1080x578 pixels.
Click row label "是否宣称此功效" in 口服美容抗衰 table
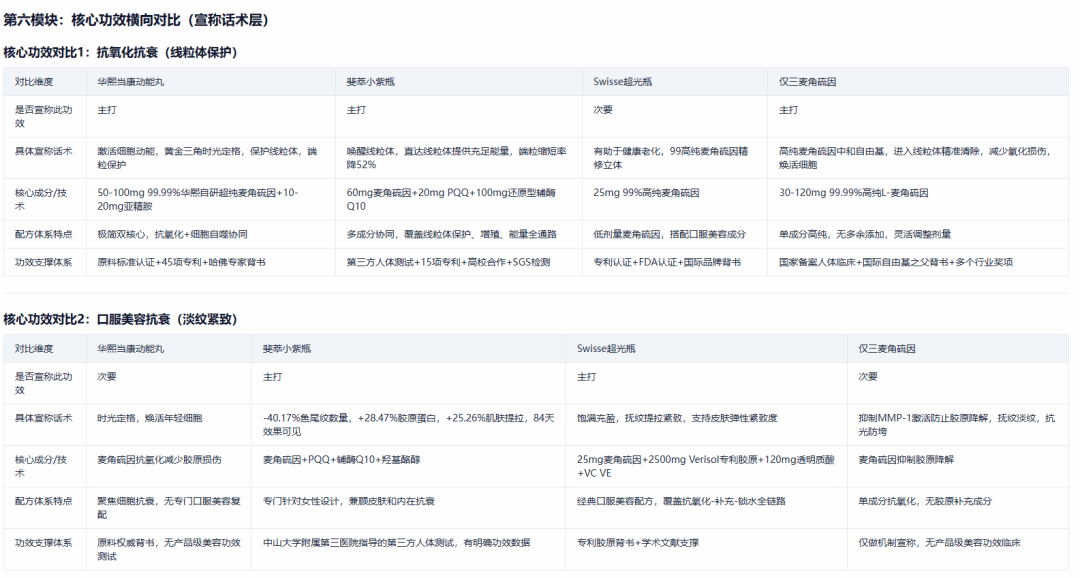pyautogui.click(x=43, y=384)
